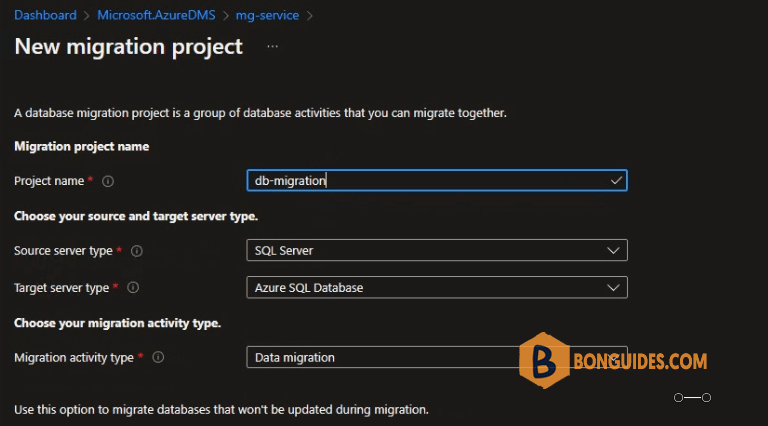Open the Dashboard breadcrumb link
The width and height of the screenshot is (768, 426).
tap(45, 15)
